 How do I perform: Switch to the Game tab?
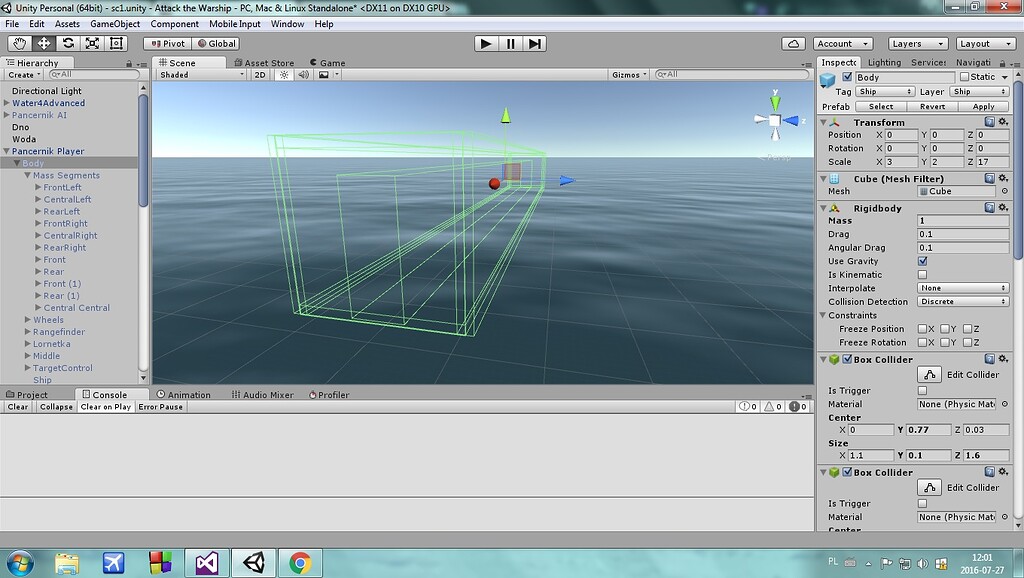(328, 62)
